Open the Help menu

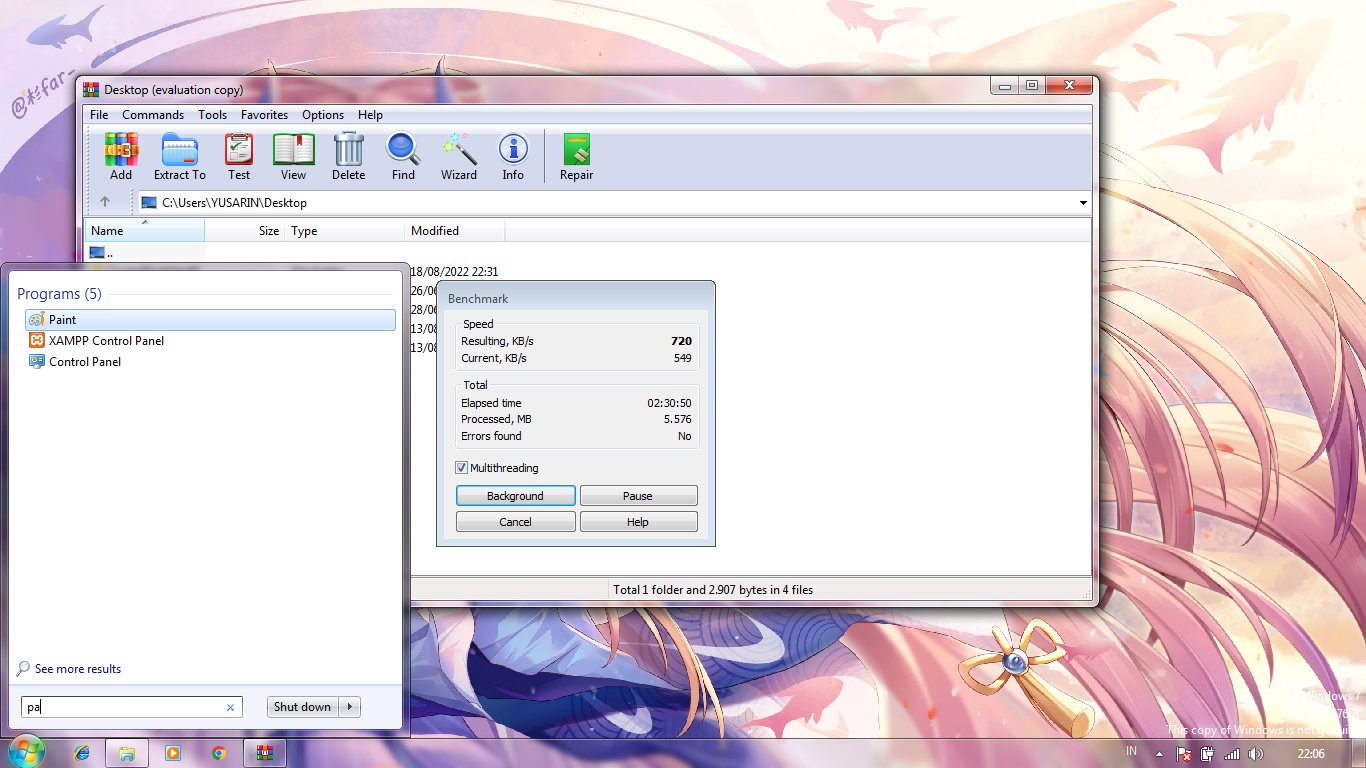[x=370, y=115]
